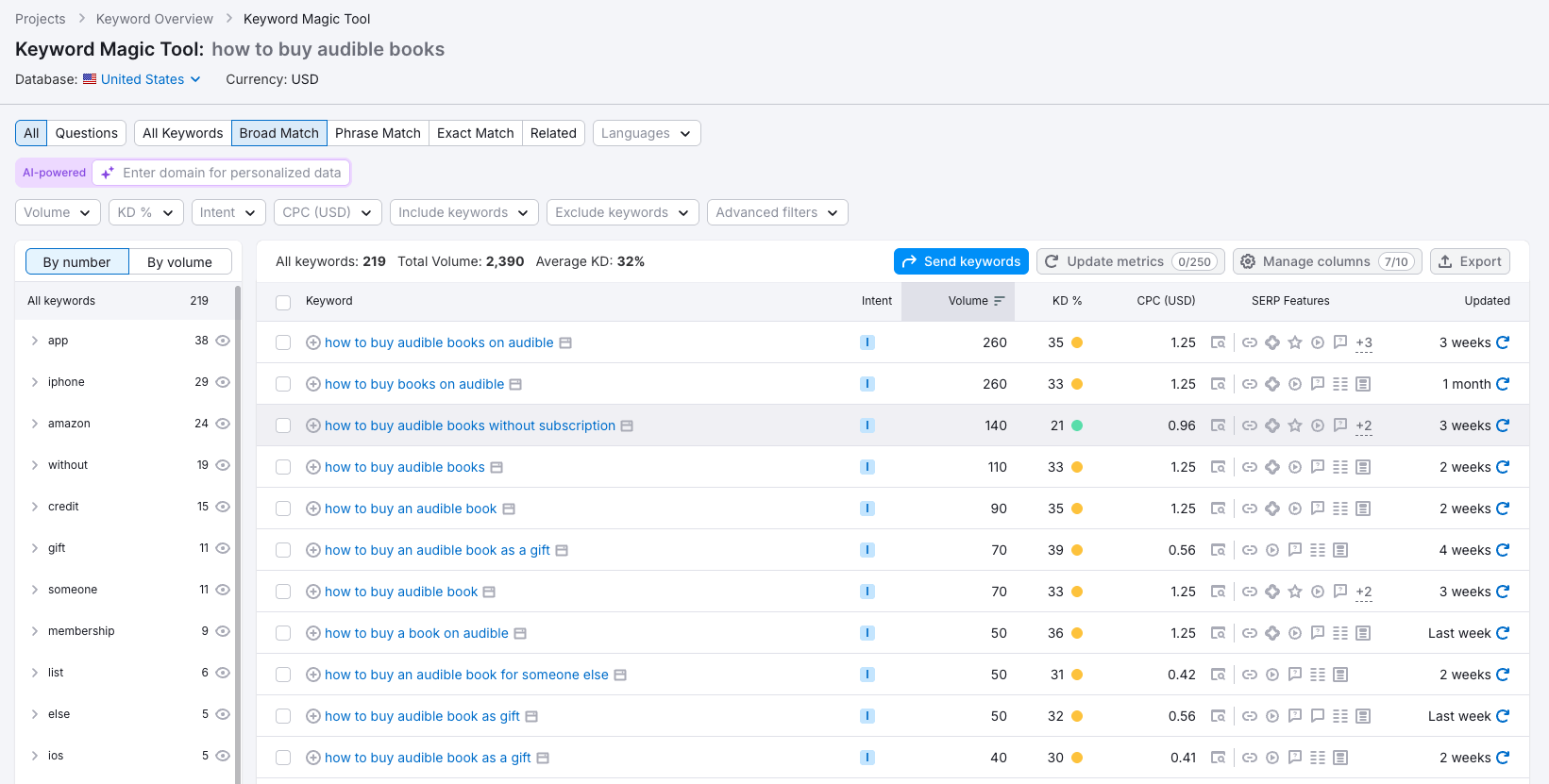Viewport: 1549px width, 784px height.
Task: Expand the 'credit' keyword group
Action: (x=35, y=507)
